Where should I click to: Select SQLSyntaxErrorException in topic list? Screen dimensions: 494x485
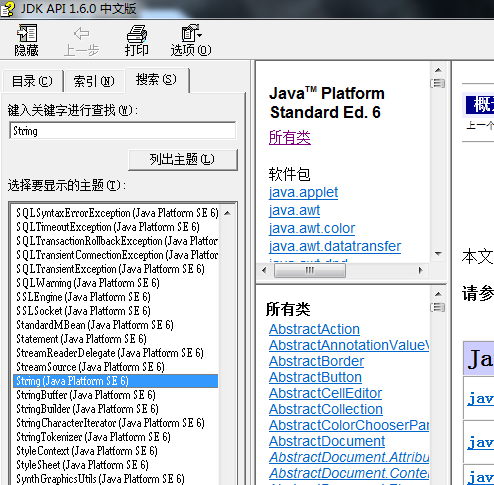(117, 213)
